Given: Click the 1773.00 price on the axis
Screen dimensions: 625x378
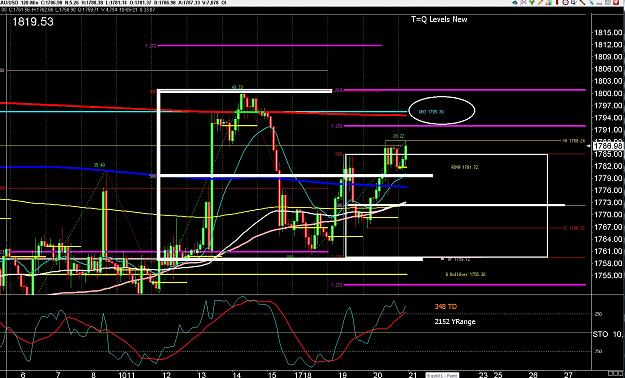Looking at the screenshot, I should tap(608, 202).
